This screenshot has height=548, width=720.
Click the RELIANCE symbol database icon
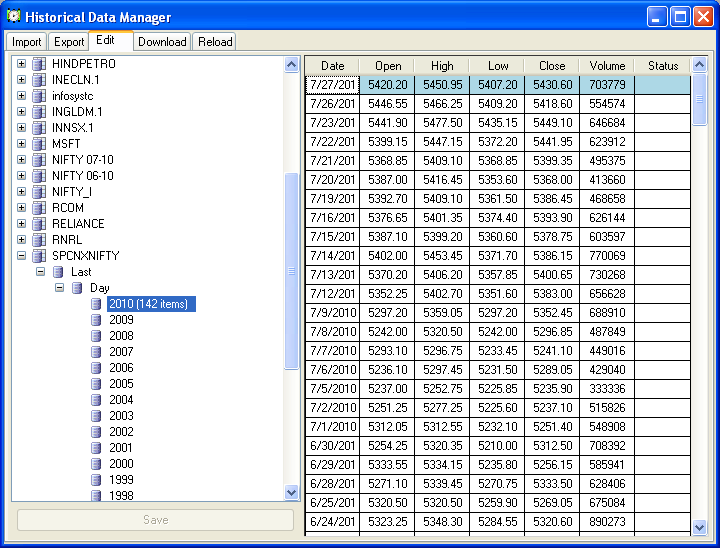pyautogui.click(x=39, y=224)
